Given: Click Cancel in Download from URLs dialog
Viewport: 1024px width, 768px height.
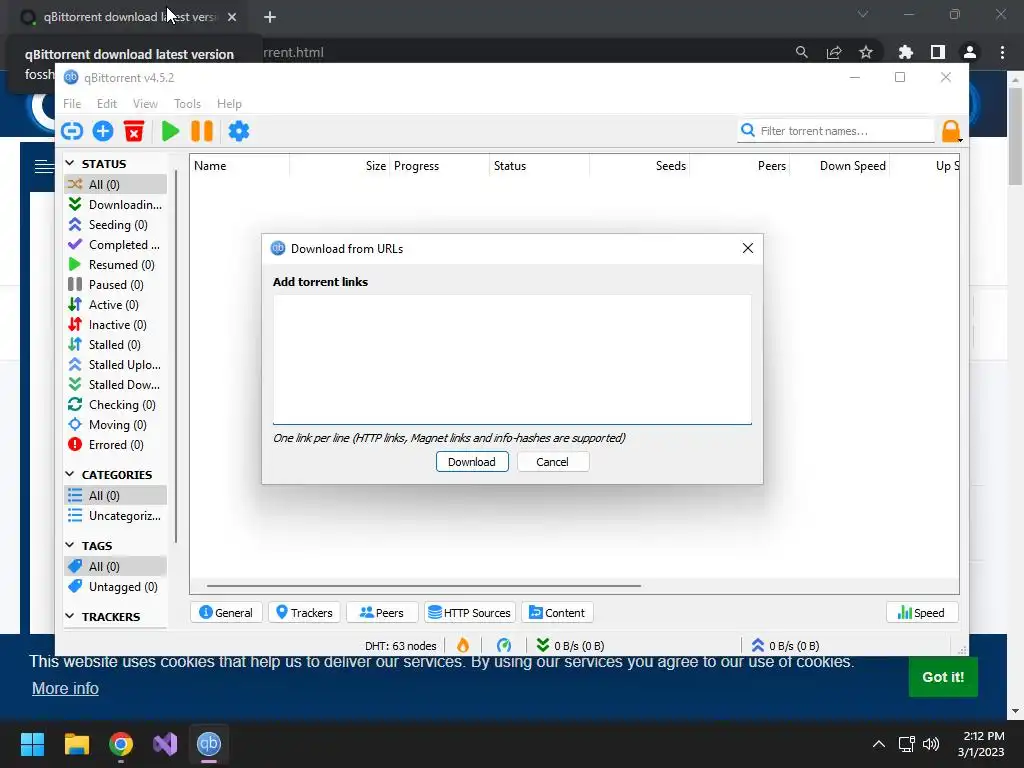Looking at the screenshot, I should click(x=552, y=462).
